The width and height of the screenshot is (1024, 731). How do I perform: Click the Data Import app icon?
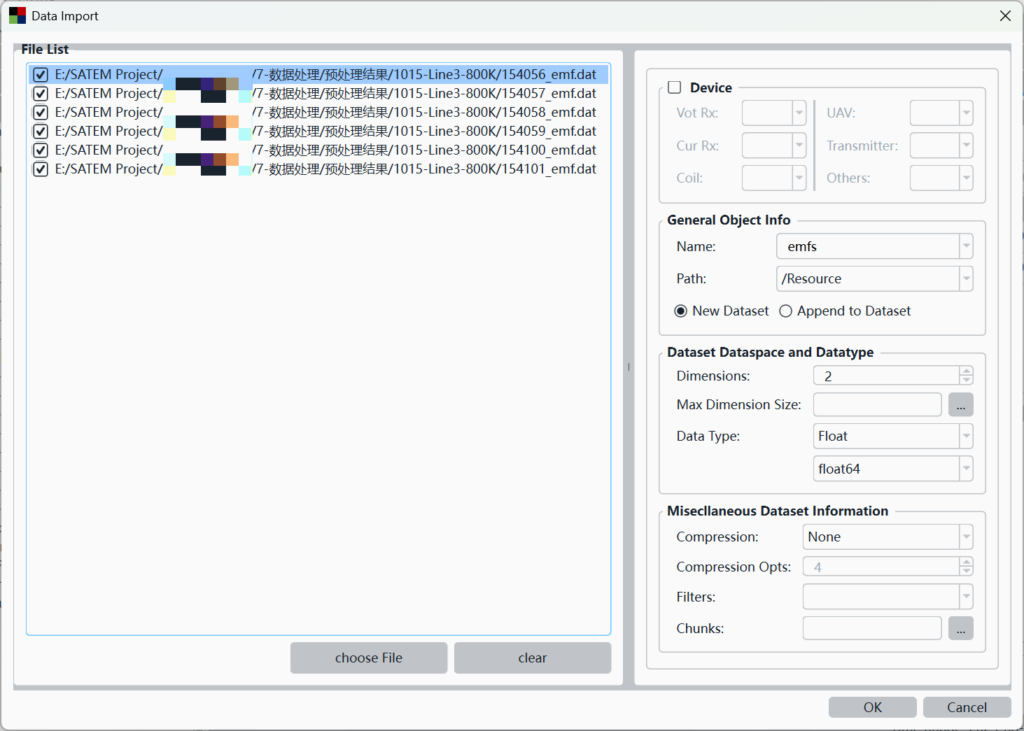[17, 16]
